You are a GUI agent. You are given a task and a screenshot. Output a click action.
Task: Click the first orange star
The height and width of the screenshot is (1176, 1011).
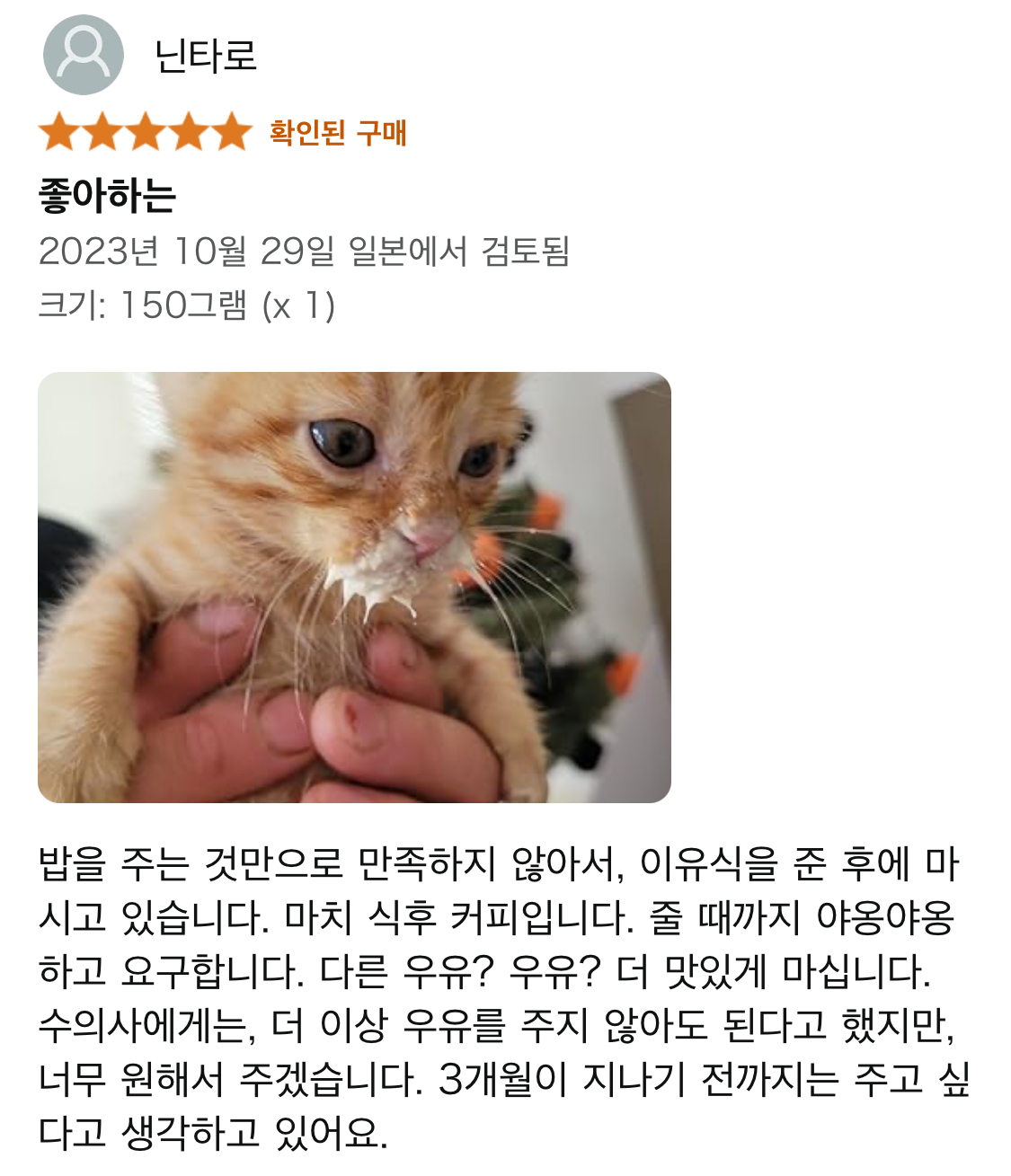[59, 132]
